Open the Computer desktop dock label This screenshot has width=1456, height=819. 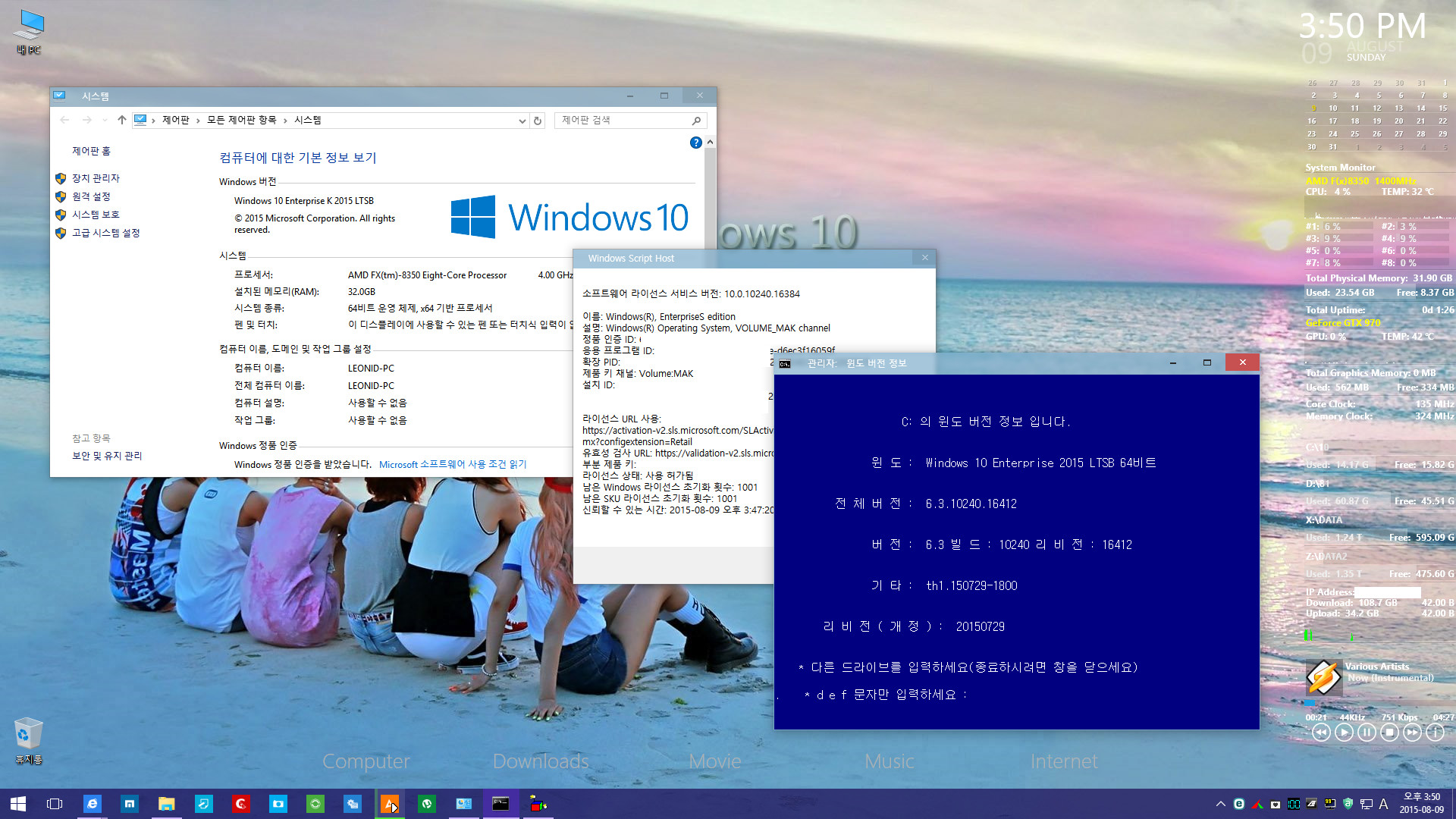coord(366,761)
